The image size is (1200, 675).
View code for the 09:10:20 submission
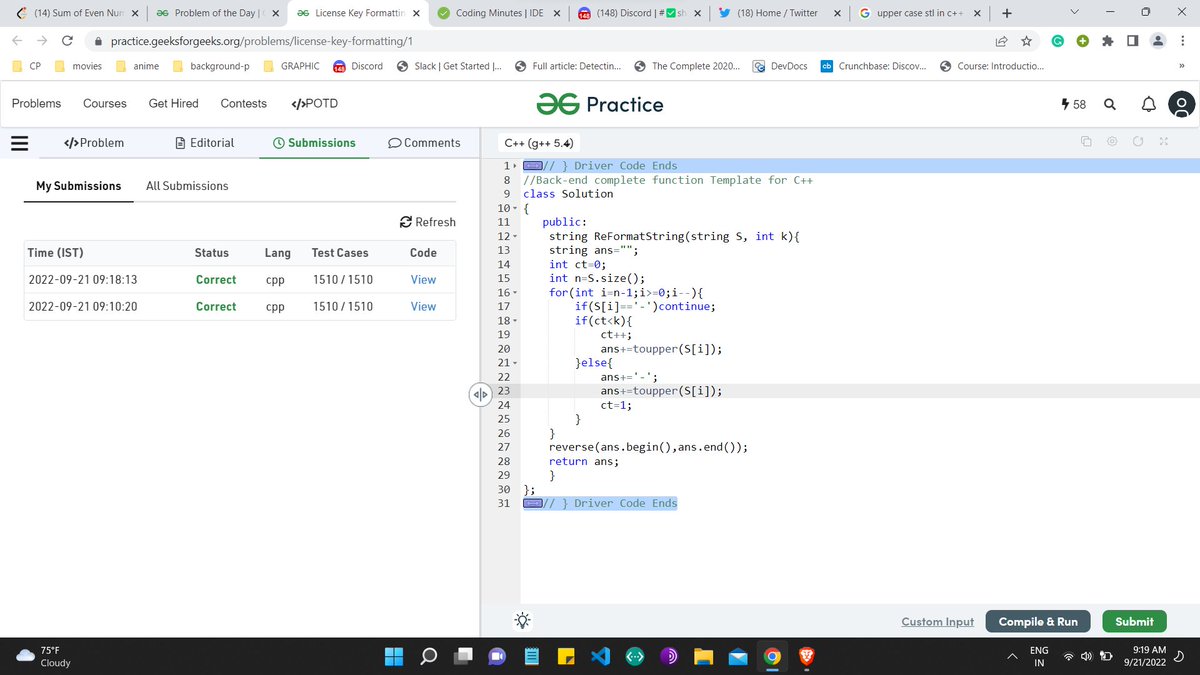point(423,307)
